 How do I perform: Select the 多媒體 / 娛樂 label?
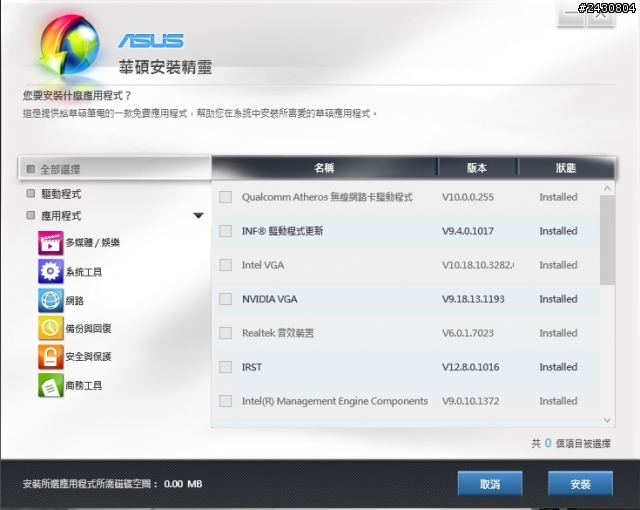(93, 243)
